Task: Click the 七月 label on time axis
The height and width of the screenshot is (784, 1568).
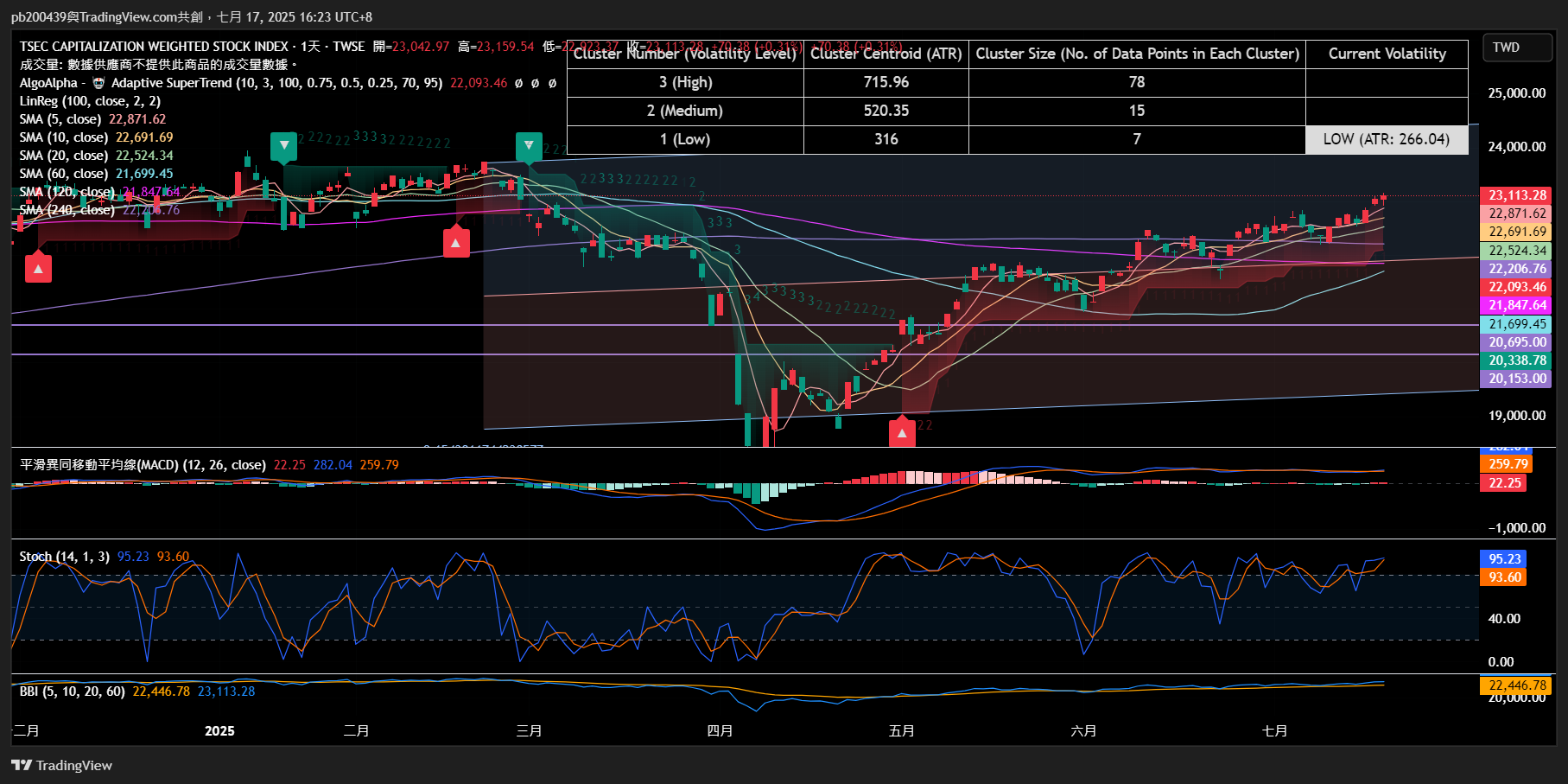Action: click(1274, 731)
